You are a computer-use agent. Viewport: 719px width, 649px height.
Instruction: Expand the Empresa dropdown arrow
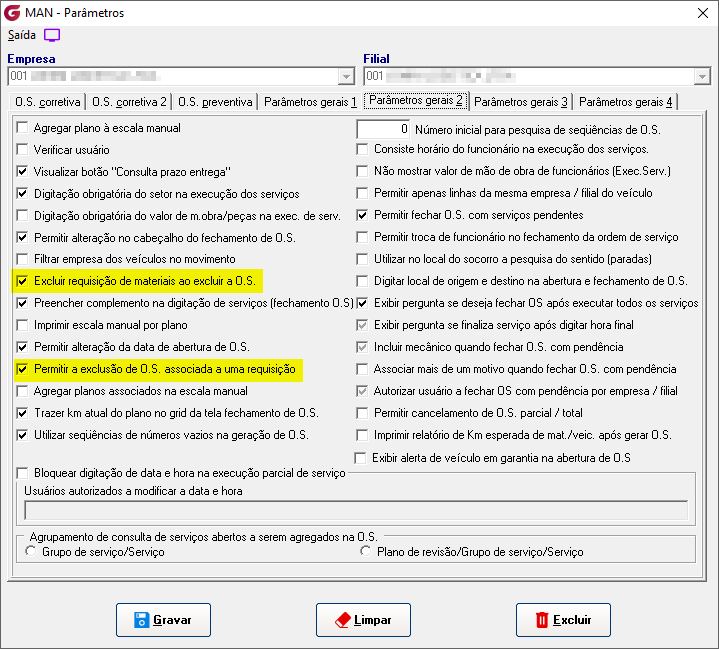346,76
